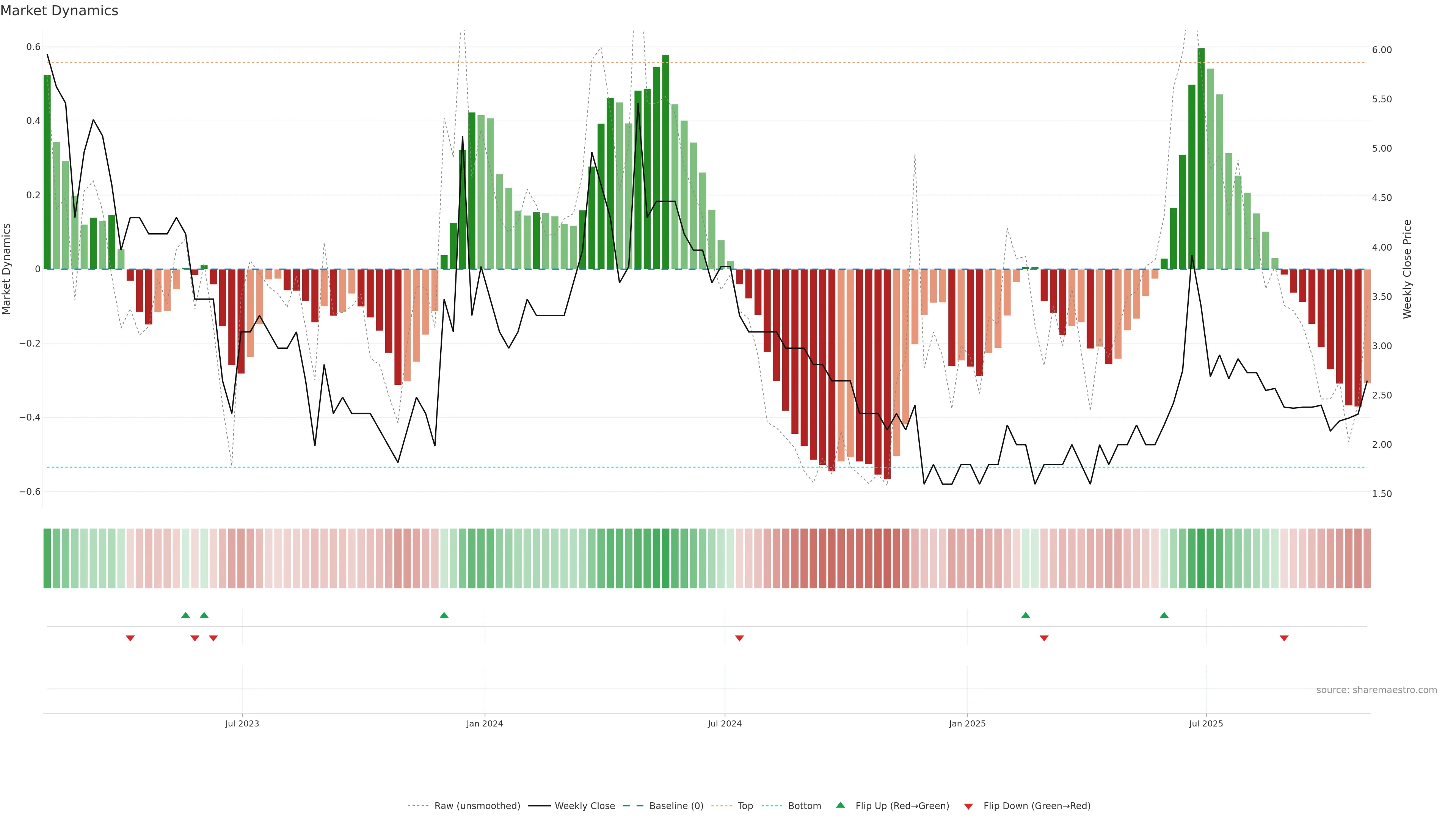Click the Flip Down marker after Jan 2025
This screenshot has height=819, width=1456.
1044,638
